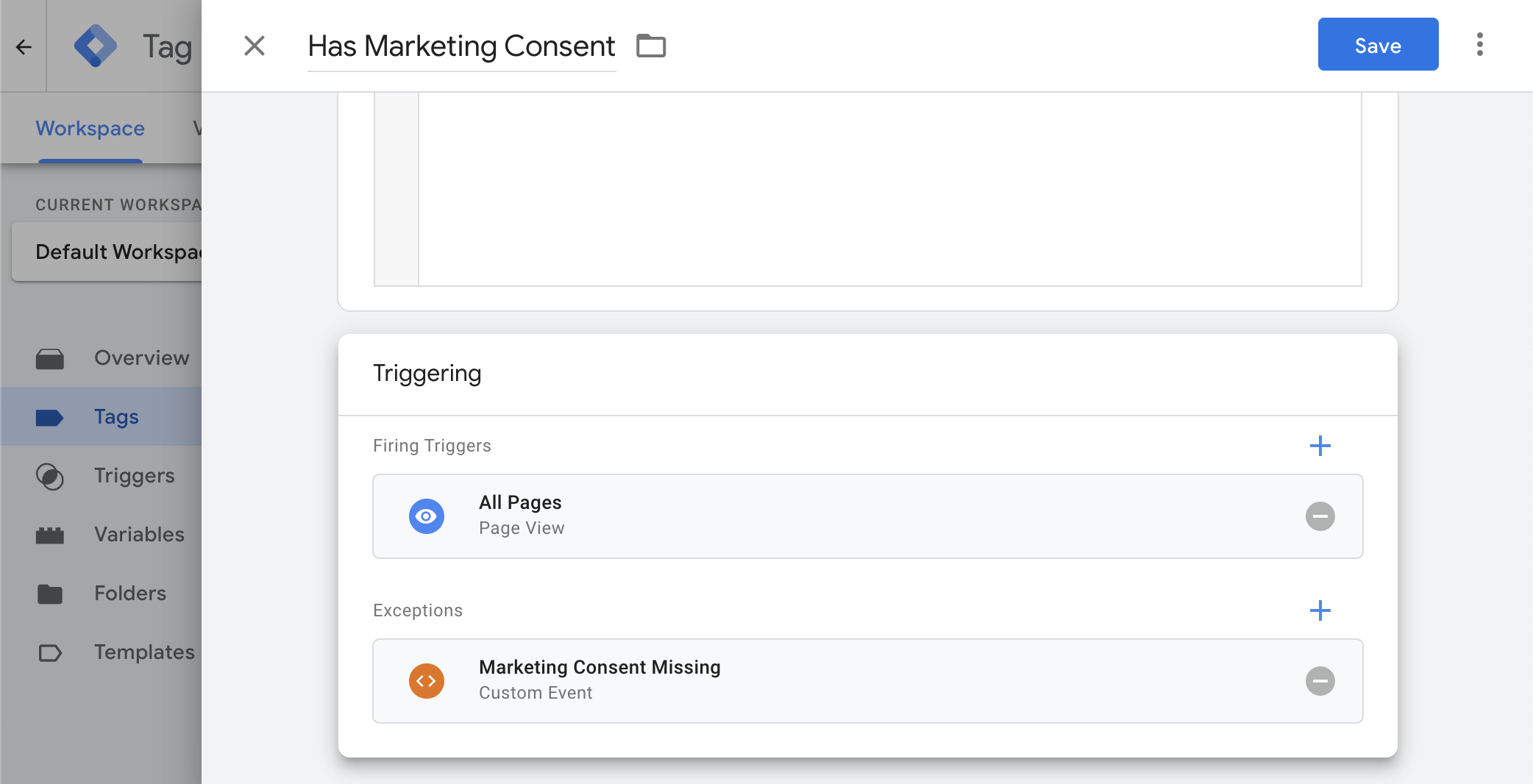Go back using the left arrow
Viewport: 1533px width, 784px height.
click(x=24, y=47)
